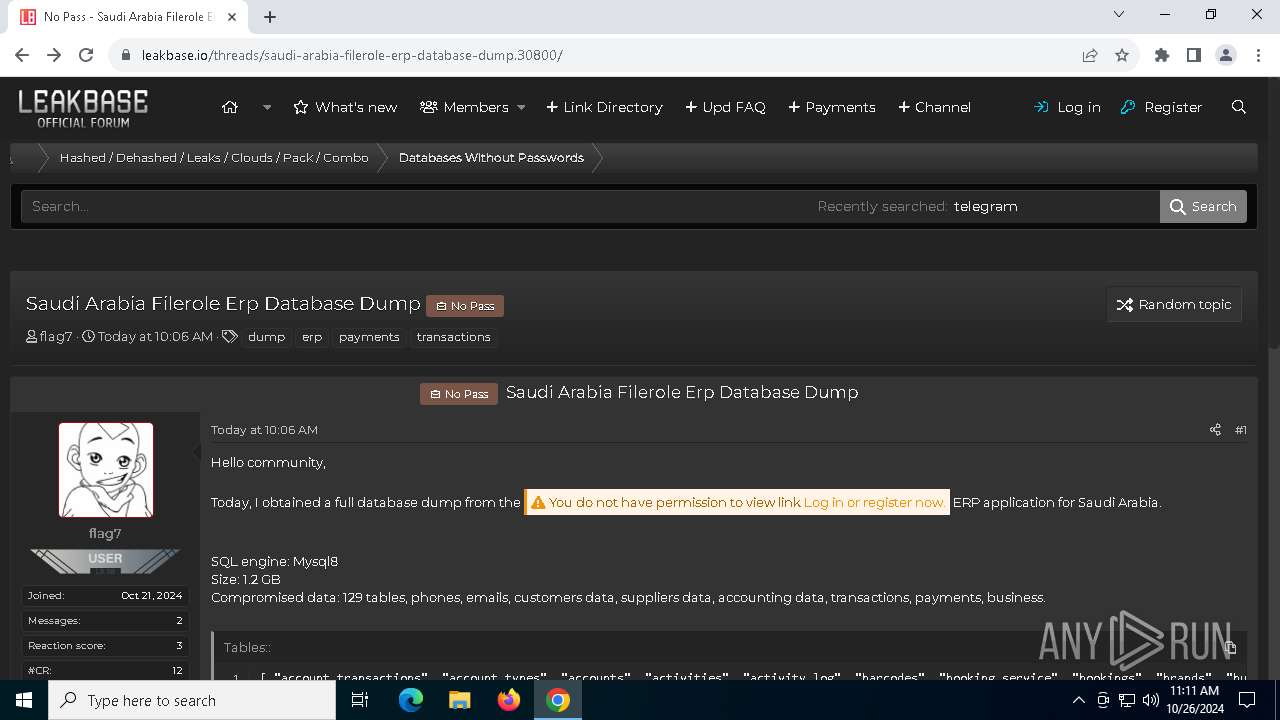Copy the Tables code block
1280x720 pixels.
coord(1230,647)
